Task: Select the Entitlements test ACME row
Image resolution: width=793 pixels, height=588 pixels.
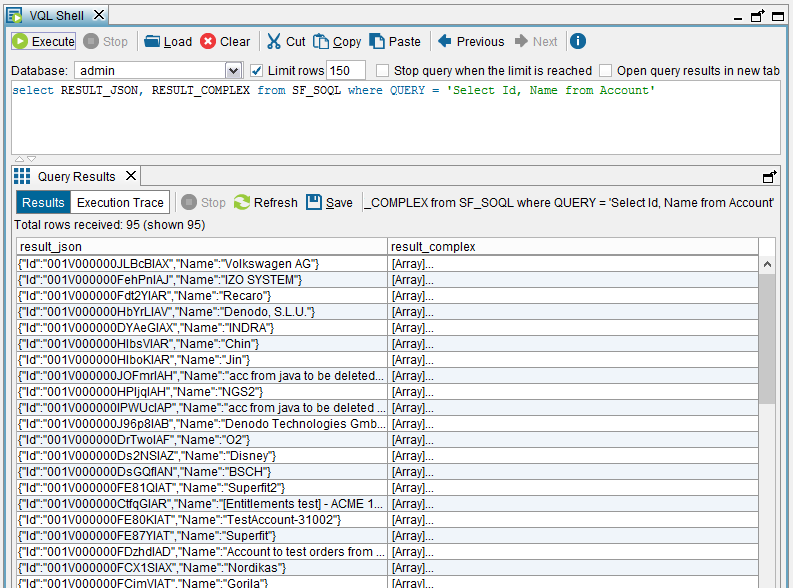Action: click(x=387, y=504)
